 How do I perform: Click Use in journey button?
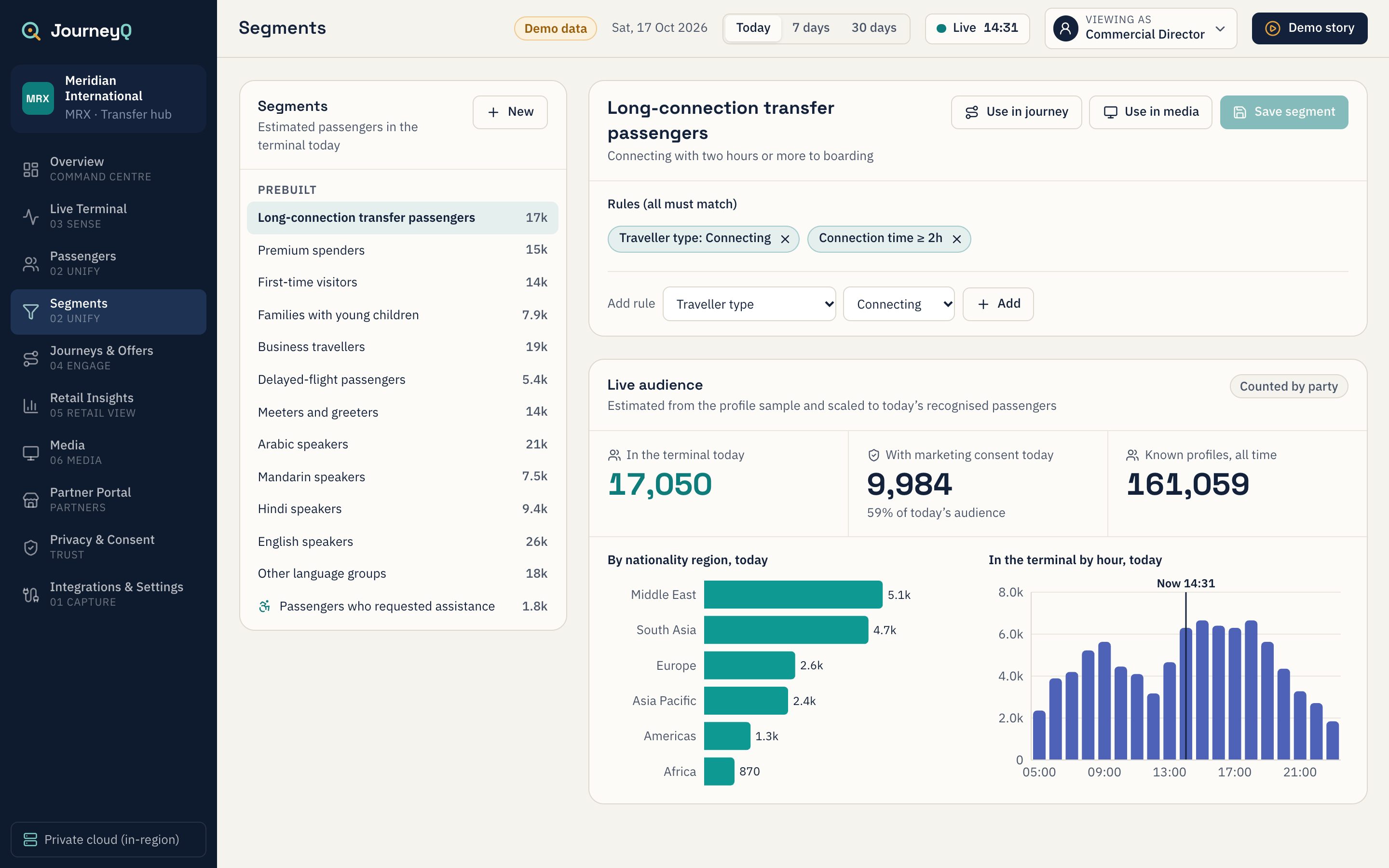pos(1016,112)
